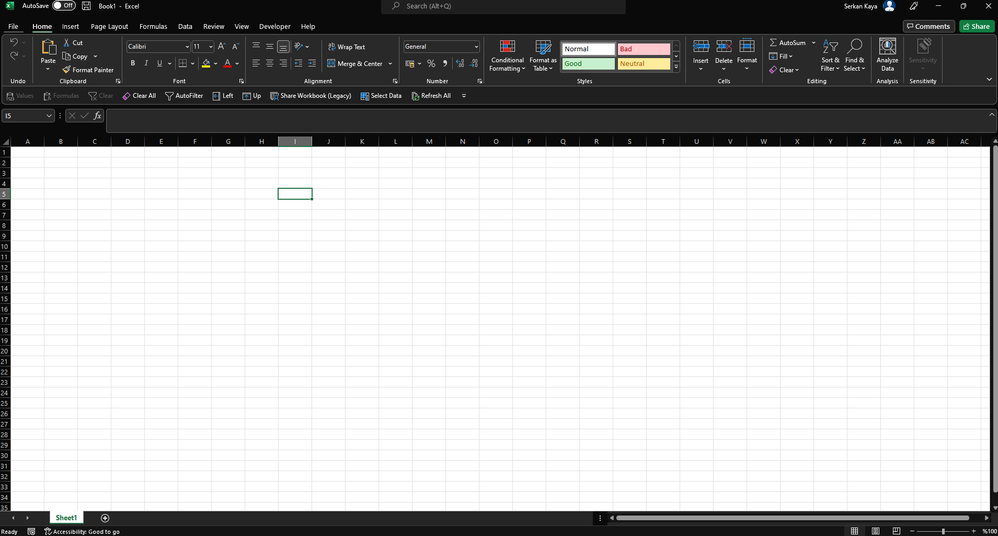998x536 pixels.
Task: Click the Bold formatting icon
Action: click(132, 63)
